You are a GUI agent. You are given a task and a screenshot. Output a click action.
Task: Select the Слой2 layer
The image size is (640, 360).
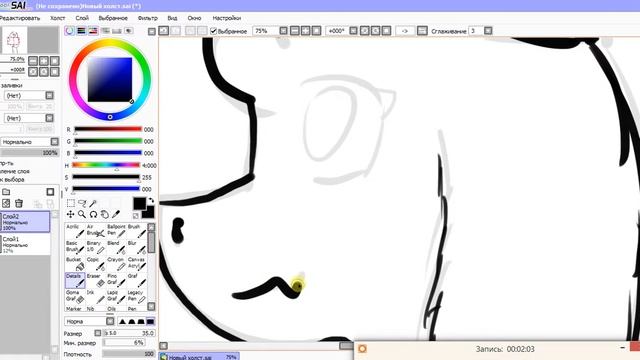[25, 222]
